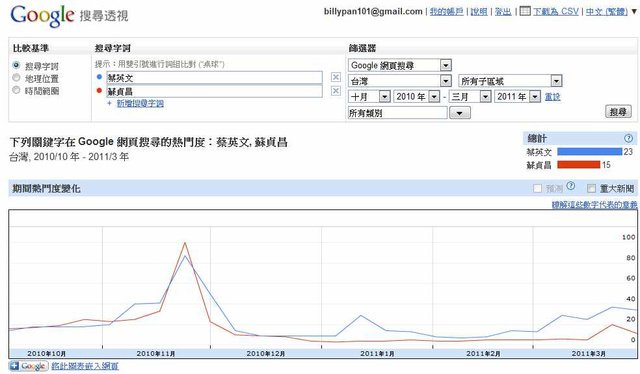Open the 下載為 CSV link
This screenshot has height=374, width=640.
[x=556, y=11]
